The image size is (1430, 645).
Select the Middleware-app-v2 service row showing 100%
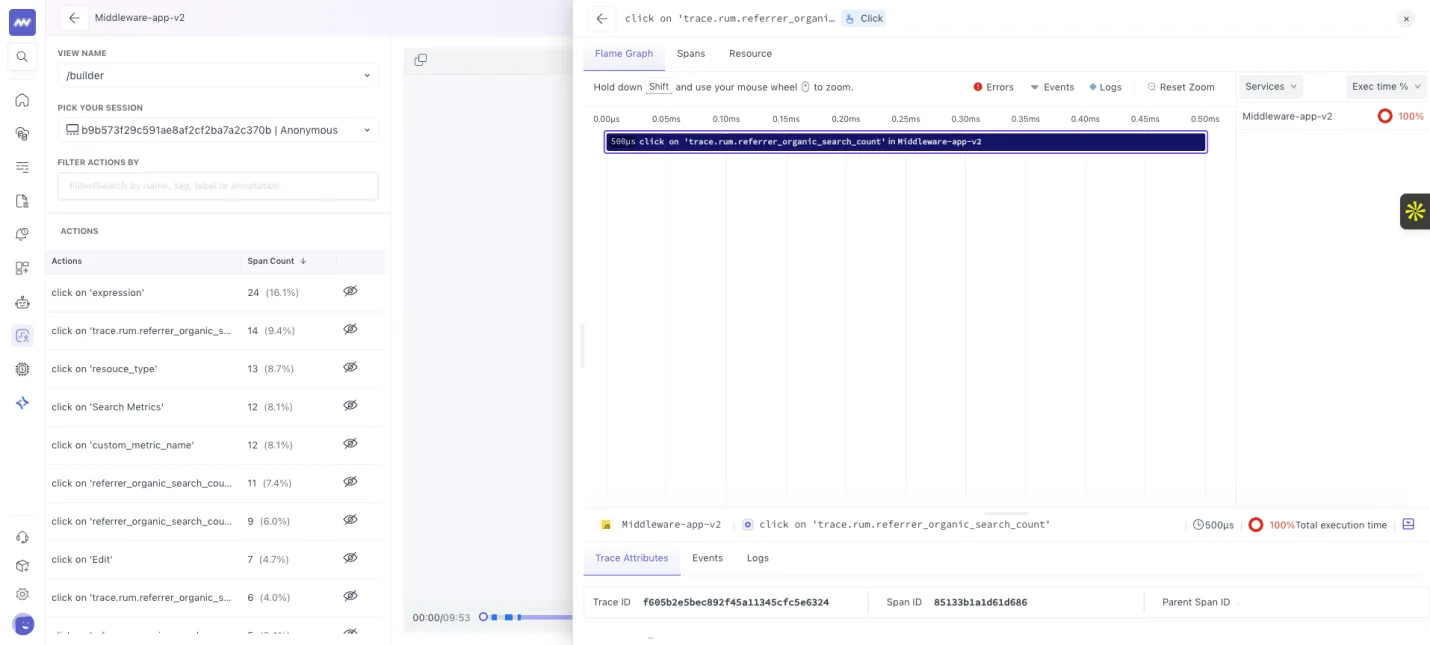click(1333, 116)
